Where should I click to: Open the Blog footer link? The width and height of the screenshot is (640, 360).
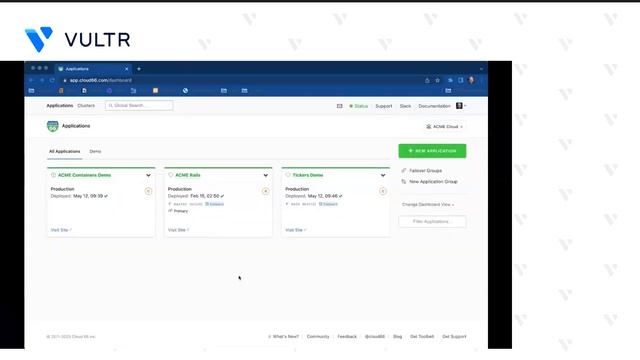coord(398,337)
